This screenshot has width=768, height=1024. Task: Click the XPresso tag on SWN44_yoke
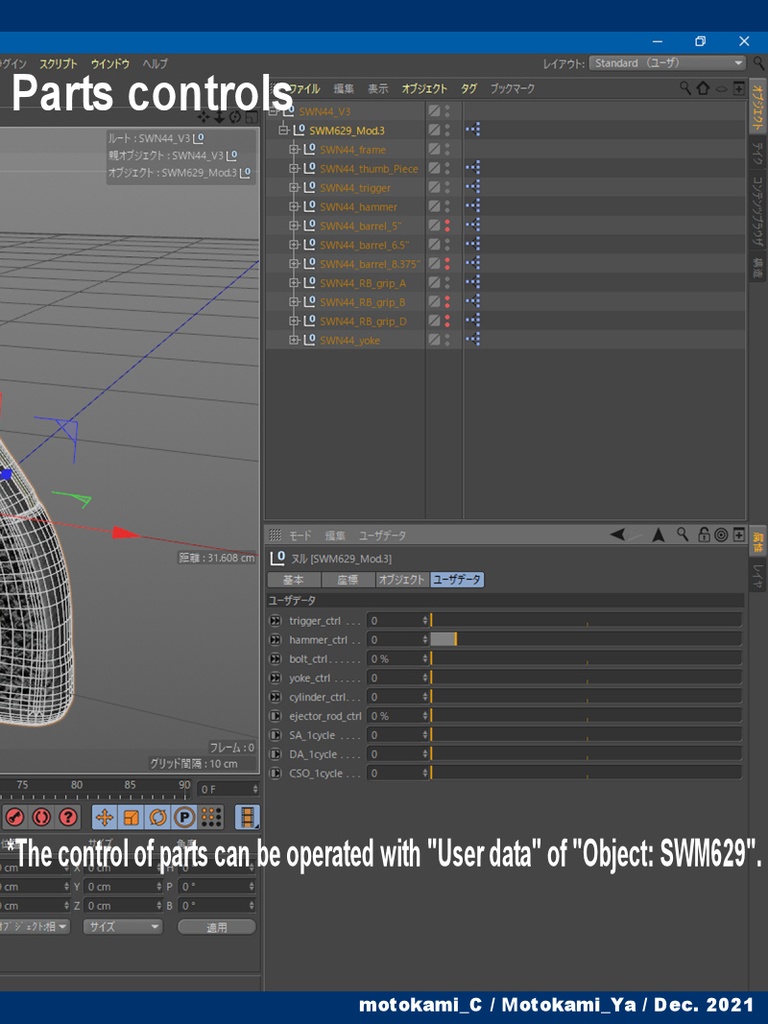pos(473,339)
